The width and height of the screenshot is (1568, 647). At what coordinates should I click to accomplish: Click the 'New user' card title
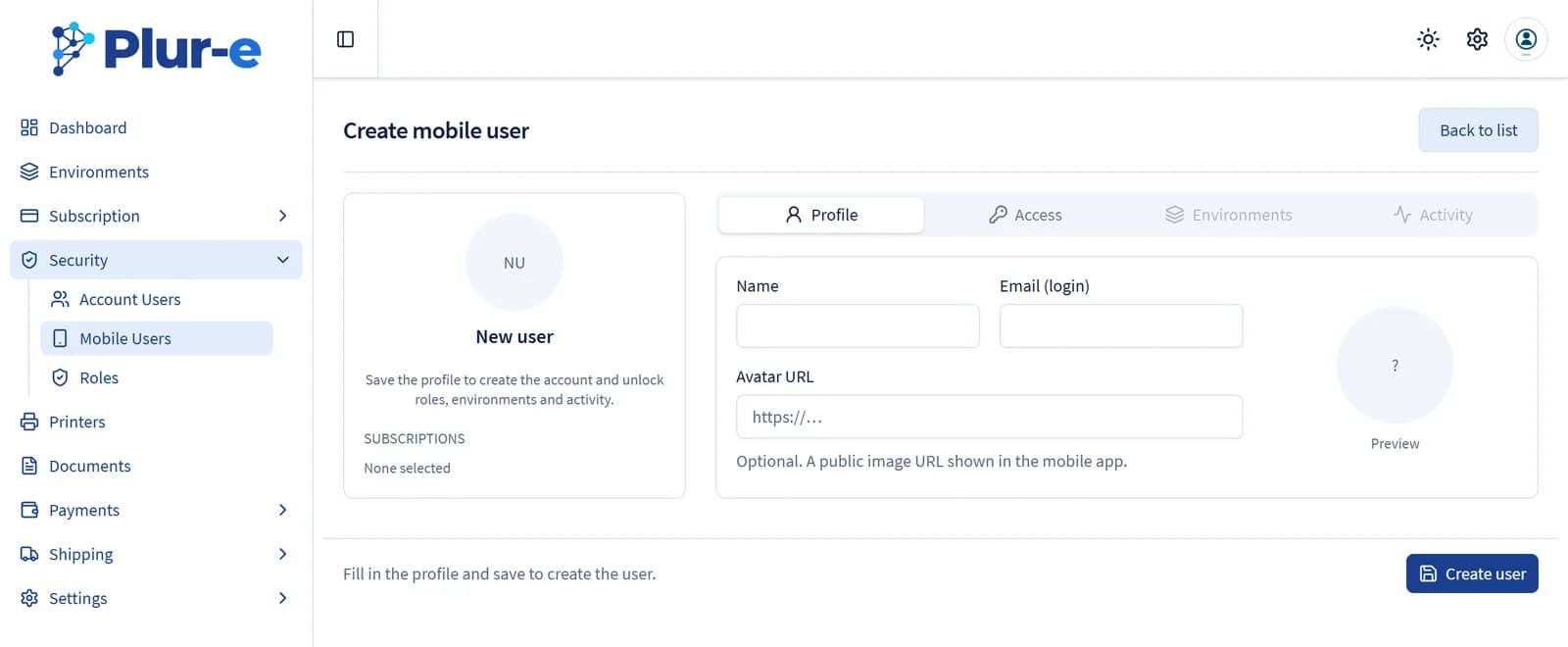(514, 336)
